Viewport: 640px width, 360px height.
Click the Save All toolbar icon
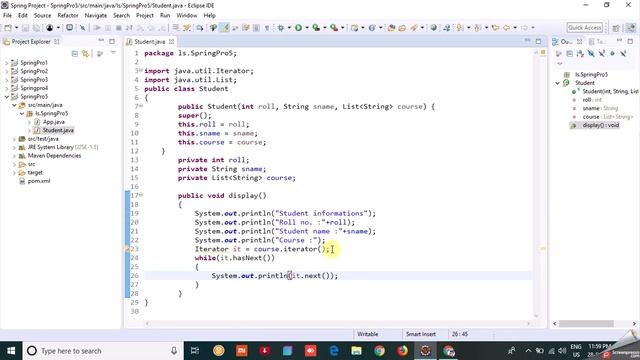click(36, 28)
